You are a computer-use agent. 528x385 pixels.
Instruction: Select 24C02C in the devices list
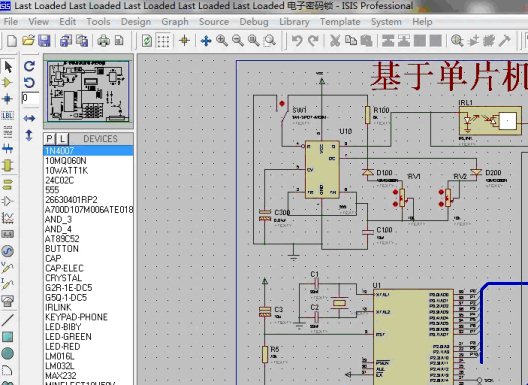pos(89,180)
